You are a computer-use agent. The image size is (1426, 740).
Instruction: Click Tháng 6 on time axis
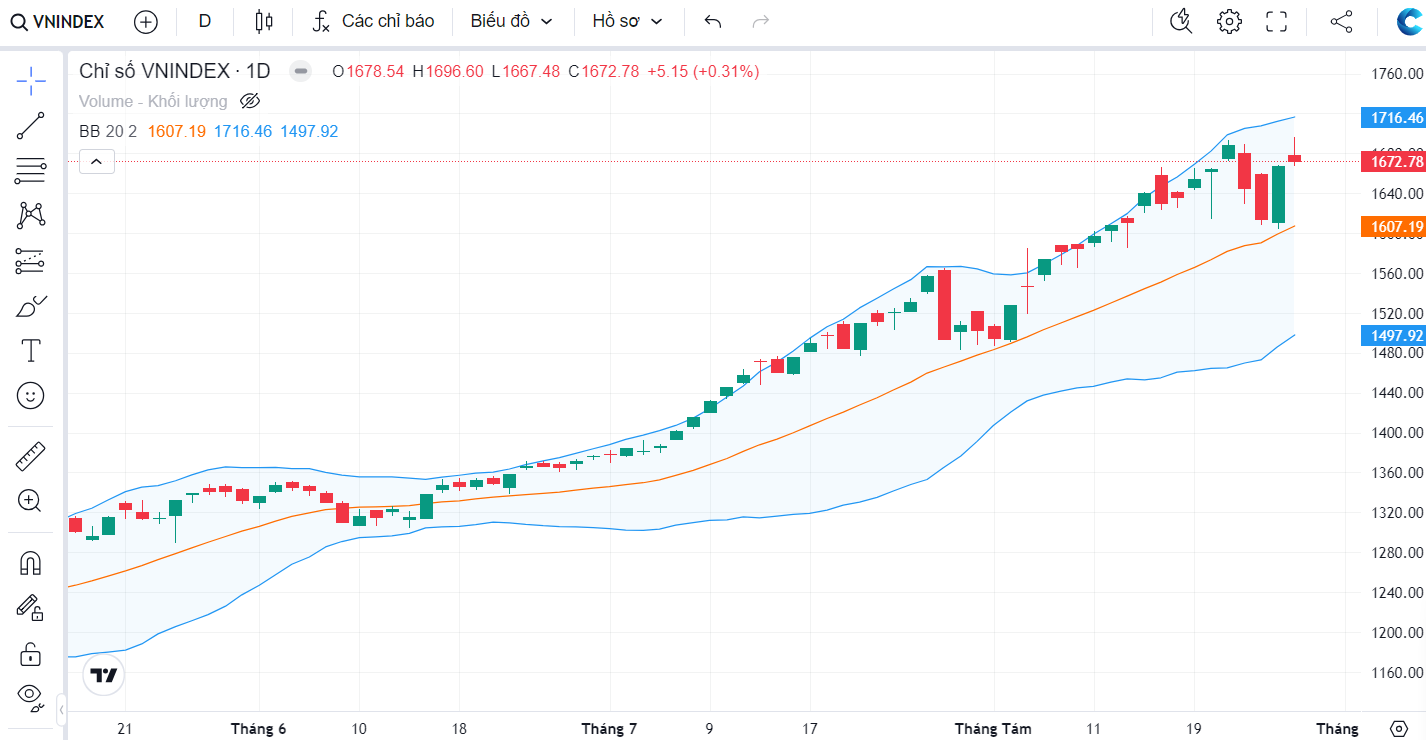click(258, 728)
